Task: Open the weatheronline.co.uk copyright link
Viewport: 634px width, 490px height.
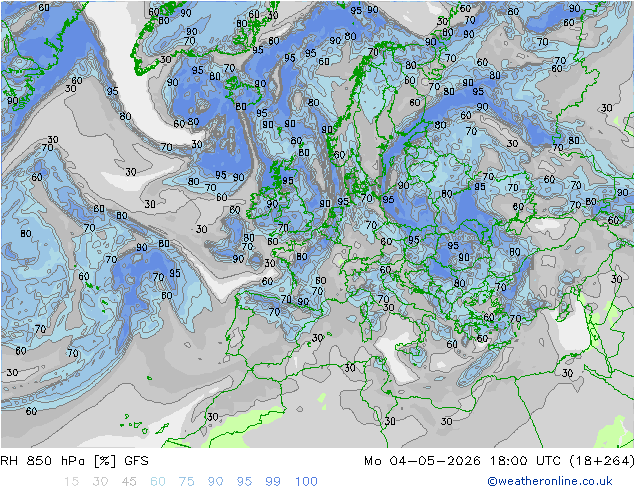Action: click(x=550, y=481)
